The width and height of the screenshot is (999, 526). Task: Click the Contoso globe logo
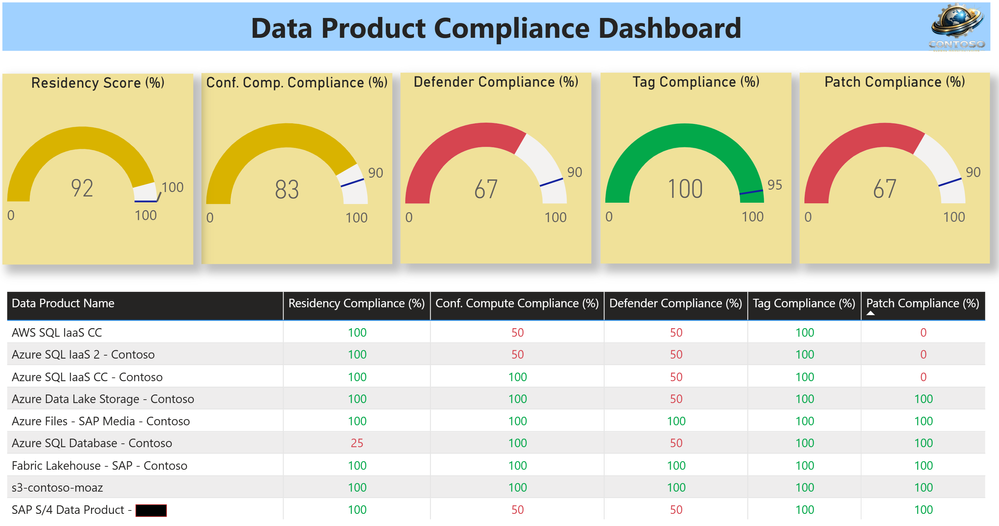958,27
